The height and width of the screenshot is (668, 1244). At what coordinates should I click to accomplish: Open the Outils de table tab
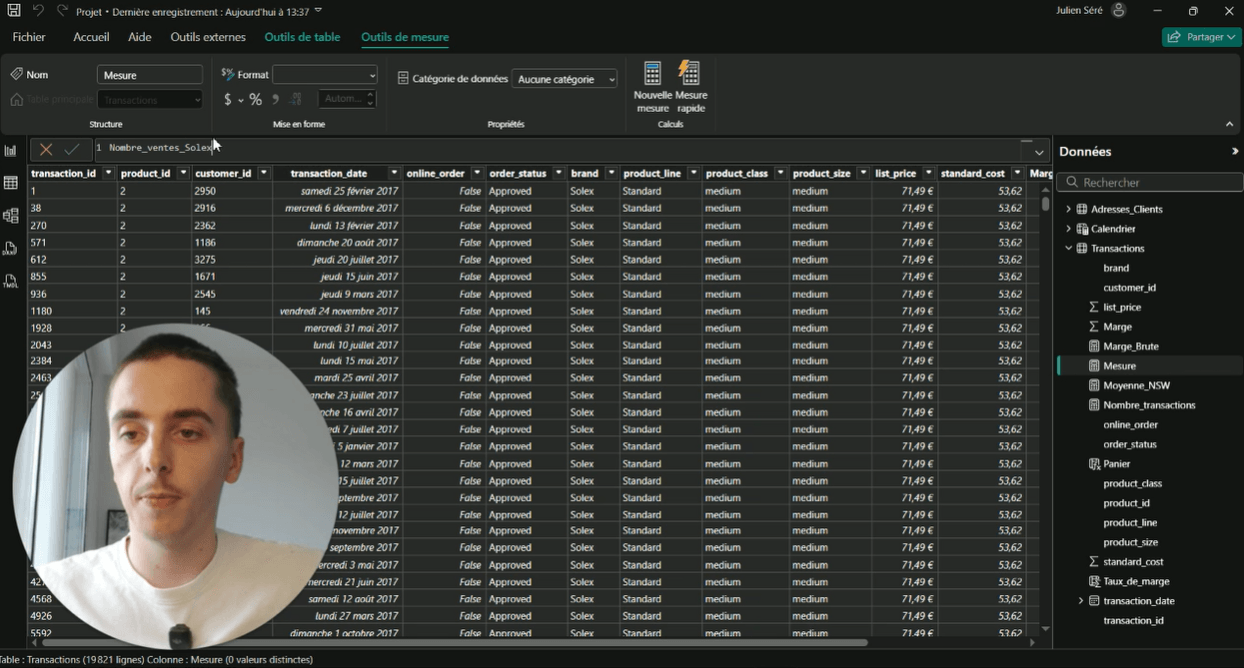[302, 37]
